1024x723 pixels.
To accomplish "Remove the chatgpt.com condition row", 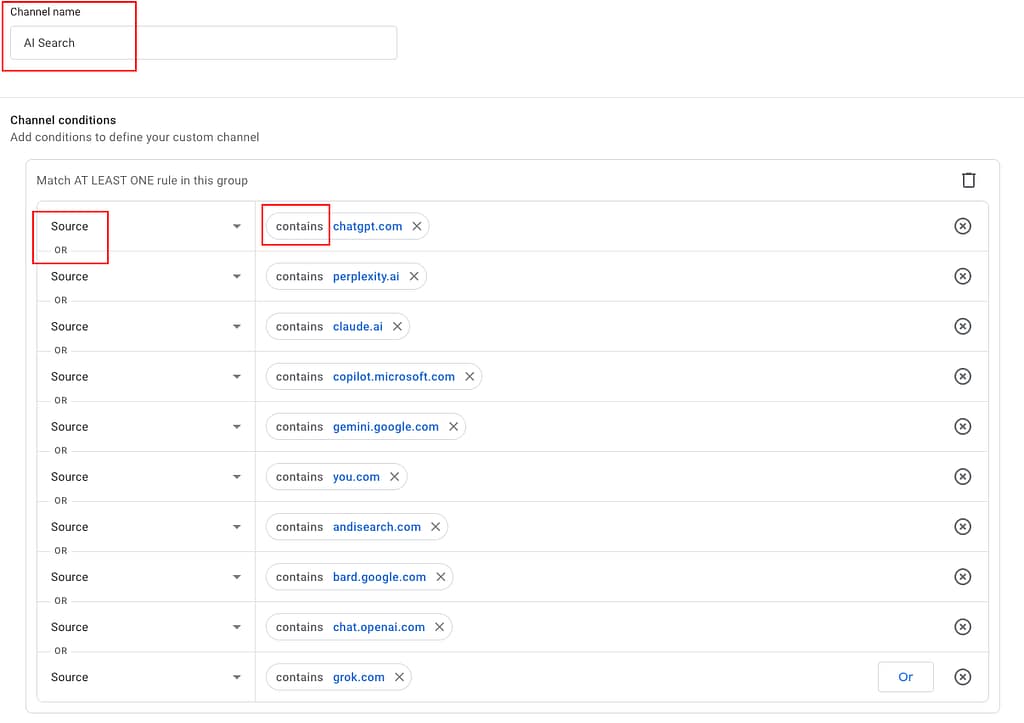I will pos(962,226).
